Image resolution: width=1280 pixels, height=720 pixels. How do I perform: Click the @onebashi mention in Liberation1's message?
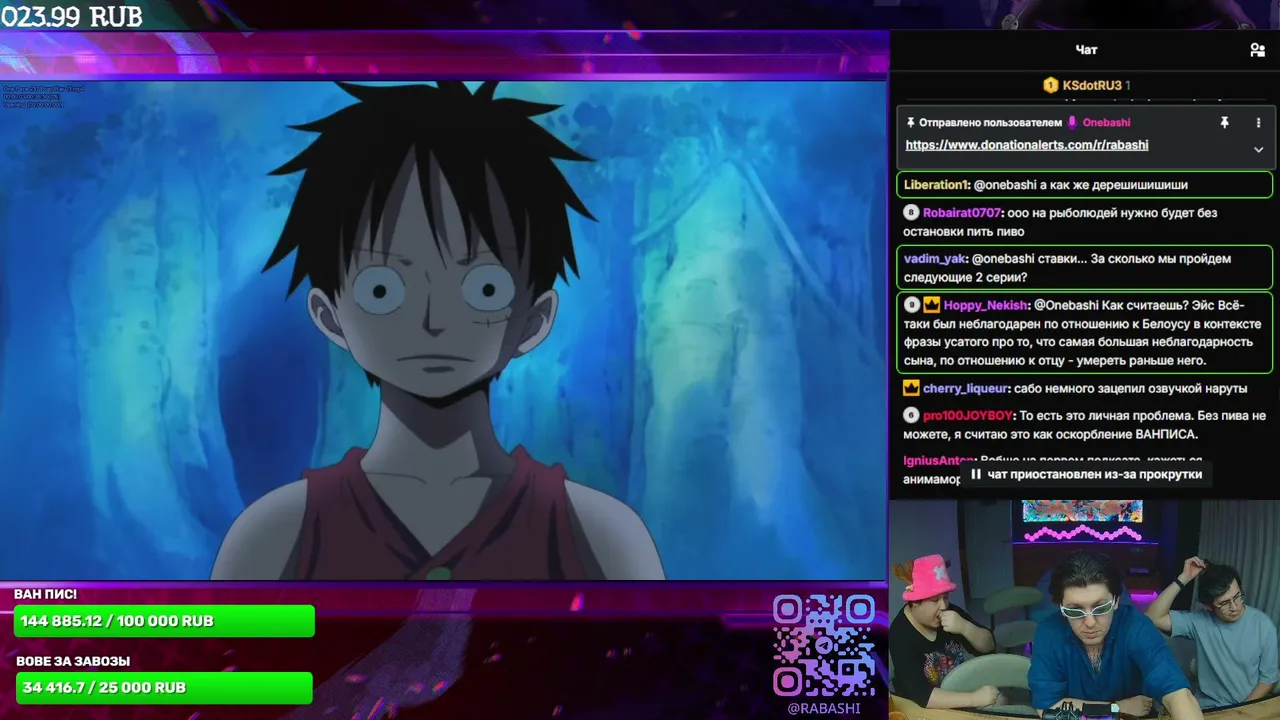tap(1006, 185)
